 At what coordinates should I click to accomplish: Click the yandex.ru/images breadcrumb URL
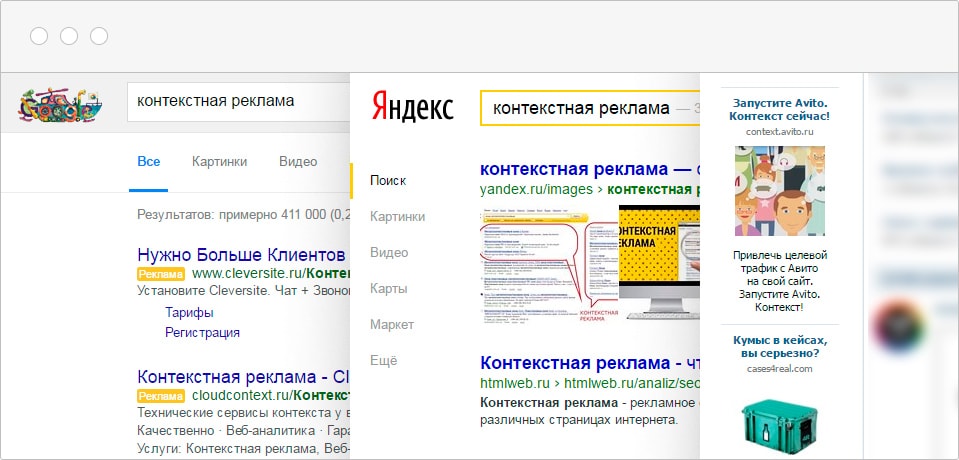590,190
